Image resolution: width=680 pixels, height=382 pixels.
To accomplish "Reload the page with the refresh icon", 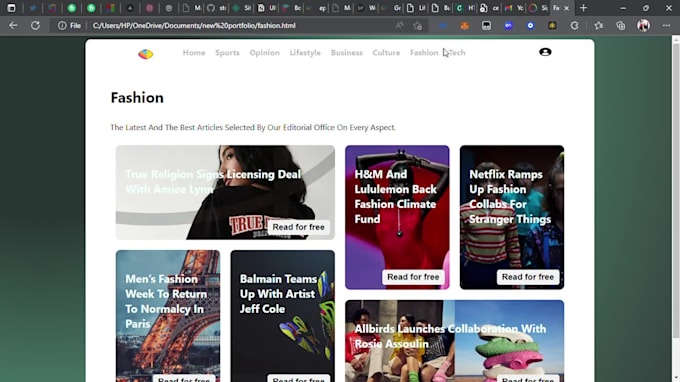I will click(x=35, y=26).
